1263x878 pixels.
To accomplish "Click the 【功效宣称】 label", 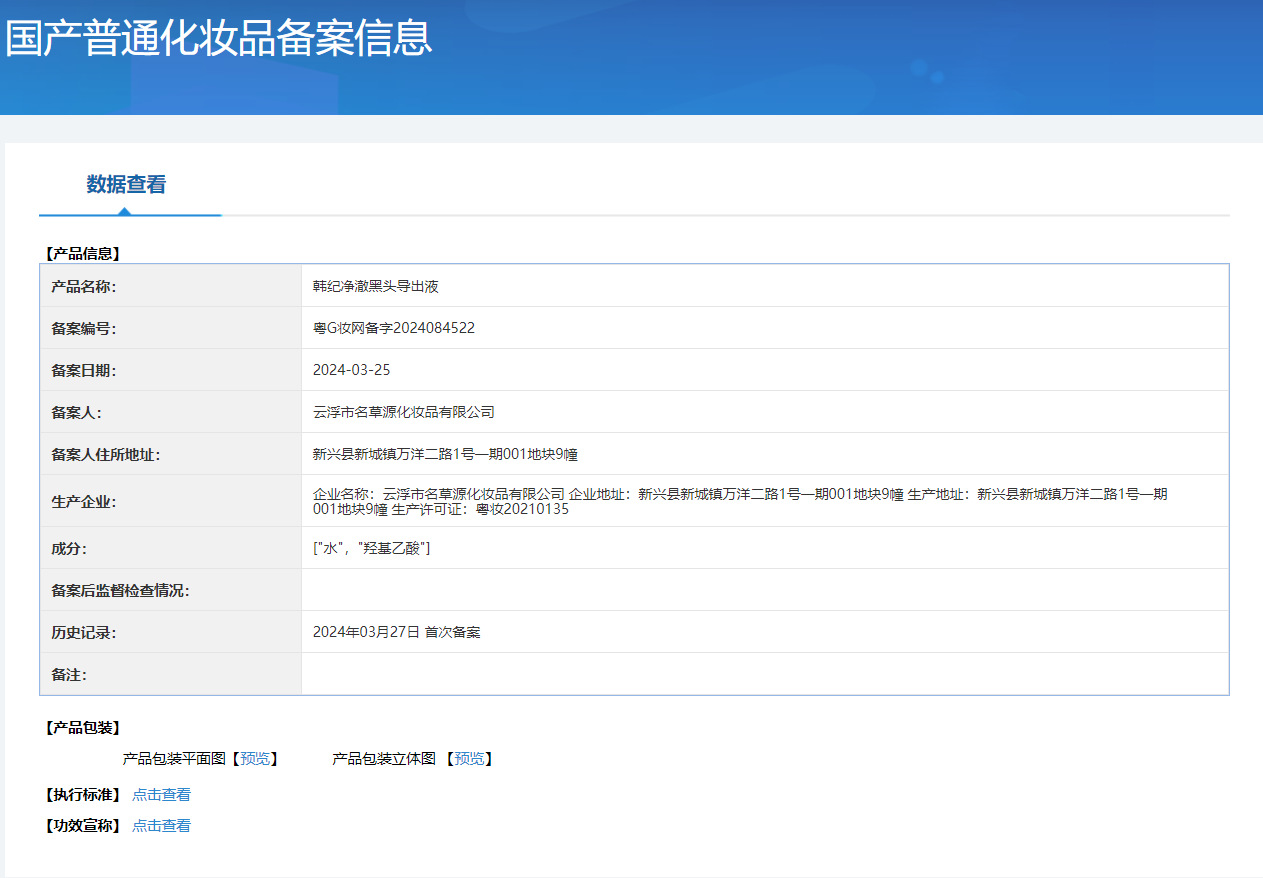I will point(82,826).
